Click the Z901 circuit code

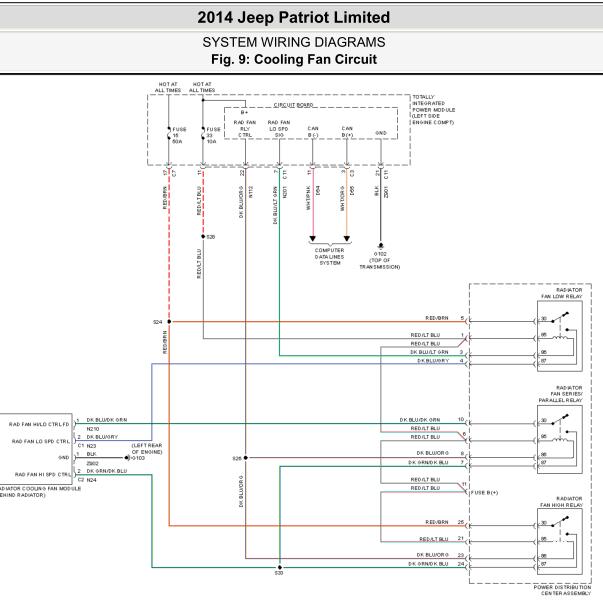click(x=386, y=192)
